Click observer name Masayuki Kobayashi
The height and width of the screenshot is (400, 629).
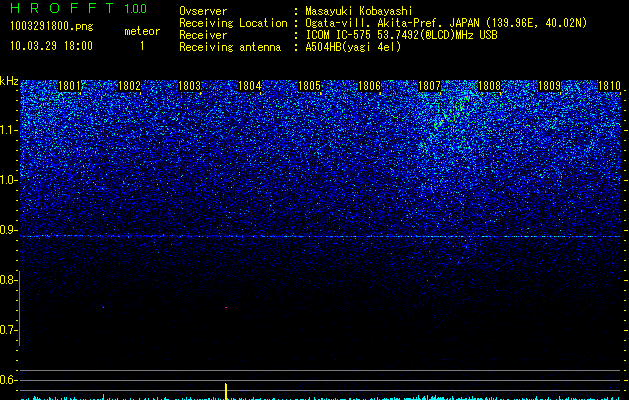point(359,11)
